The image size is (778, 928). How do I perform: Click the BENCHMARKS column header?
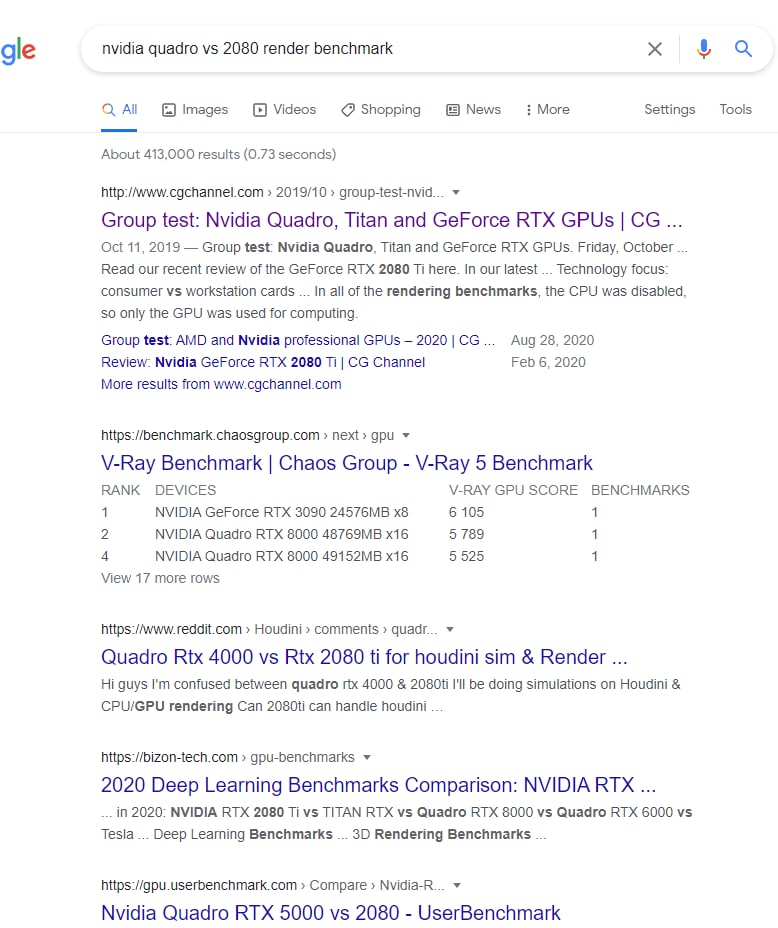coord(640,491)
